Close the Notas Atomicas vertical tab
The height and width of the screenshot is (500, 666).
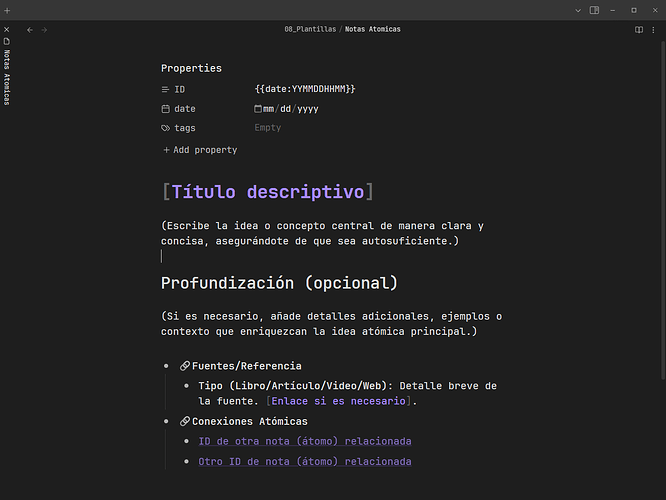tap(6, 30)
